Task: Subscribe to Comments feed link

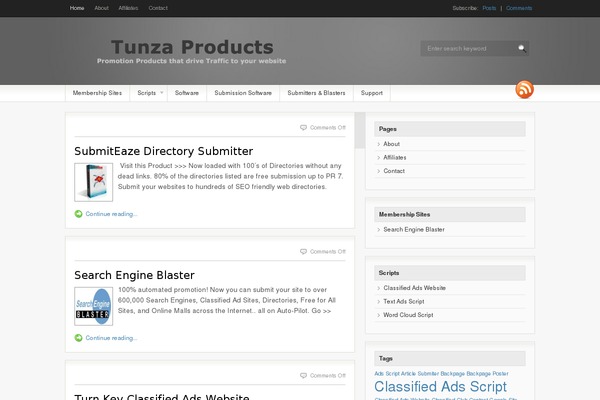Action: [x=519, y=8]
